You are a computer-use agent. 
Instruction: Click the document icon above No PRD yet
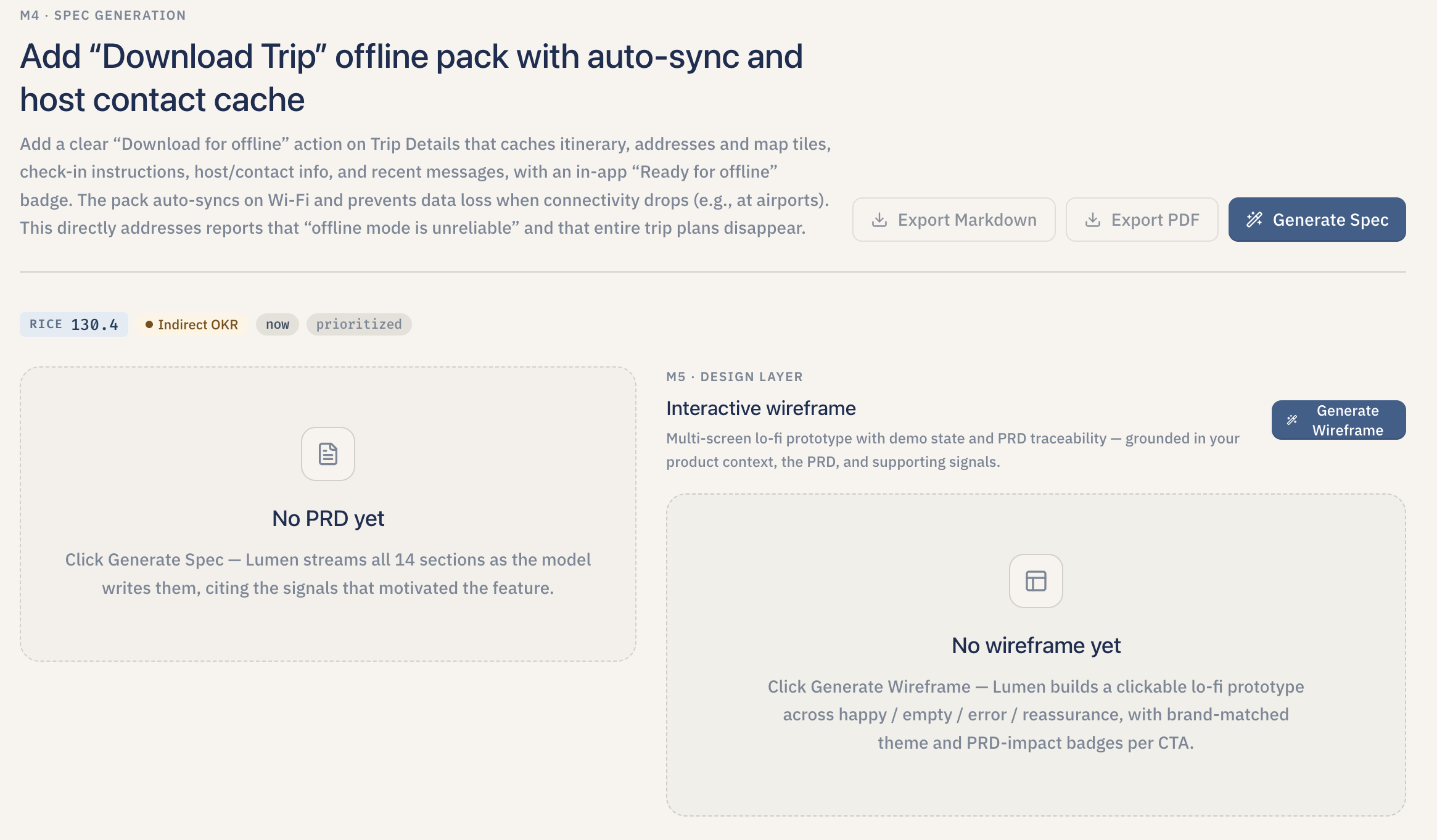(x=328, y=454)
